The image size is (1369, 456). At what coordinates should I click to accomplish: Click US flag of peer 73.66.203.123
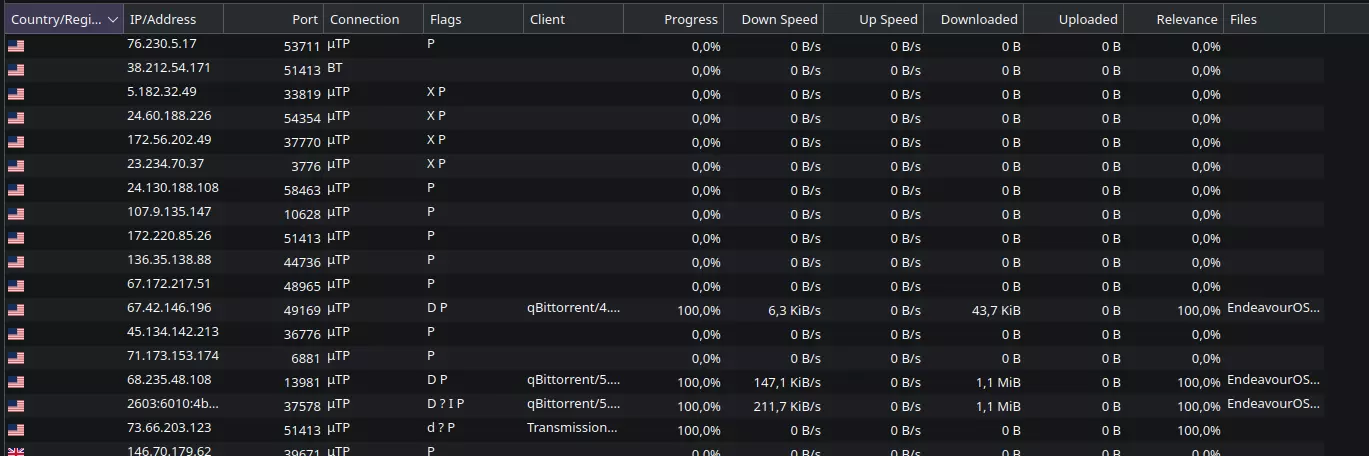coord(16,430)
